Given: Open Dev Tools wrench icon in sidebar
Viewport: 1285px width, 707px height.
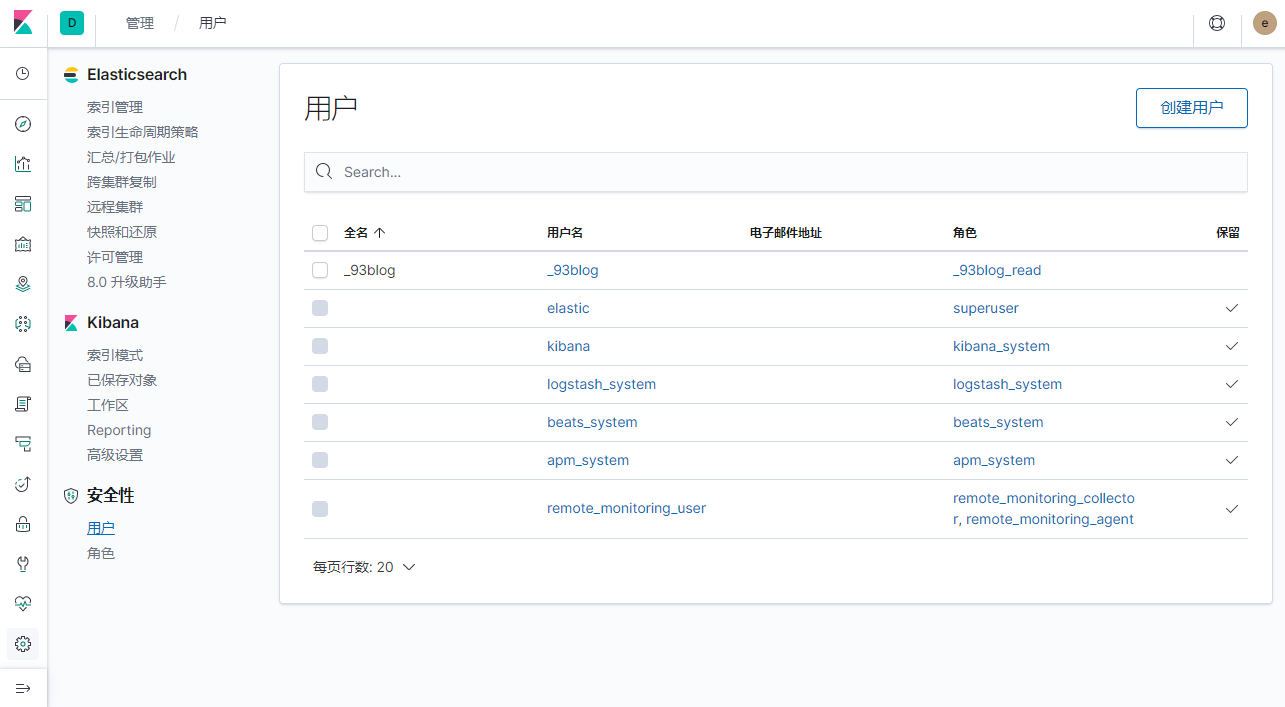Looking at the screenshot, I should pyautogui.click(x=23, y=564).
